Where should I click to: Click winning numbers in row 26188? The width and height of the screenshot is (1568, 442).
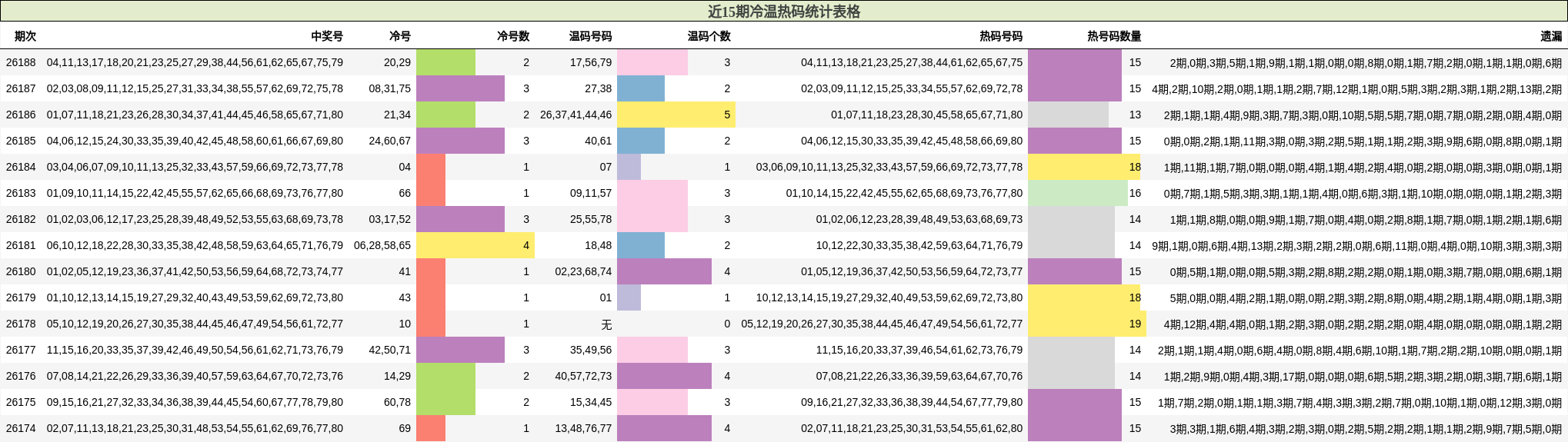point(195,62)
